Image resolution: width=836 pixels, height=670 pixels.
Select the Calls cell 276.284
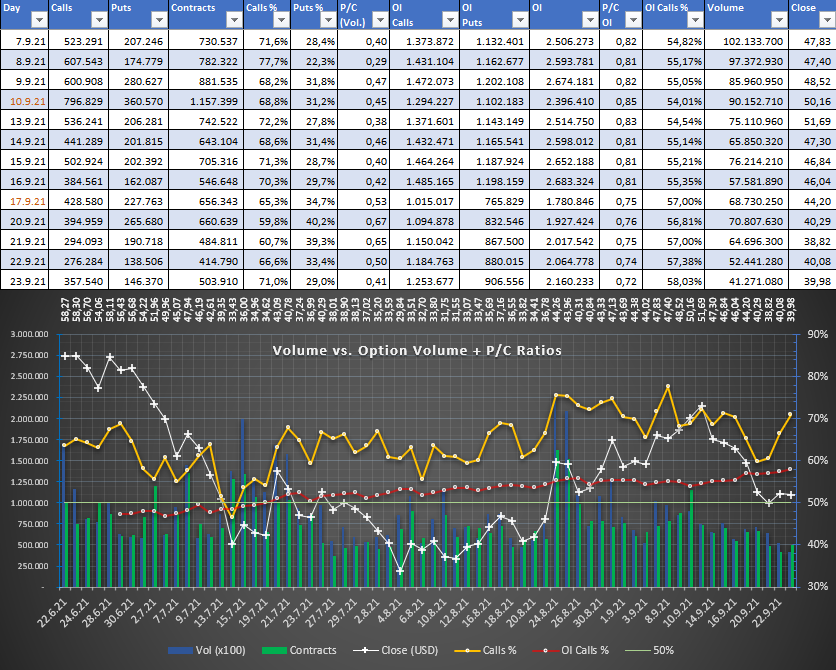tap(79, 261)
